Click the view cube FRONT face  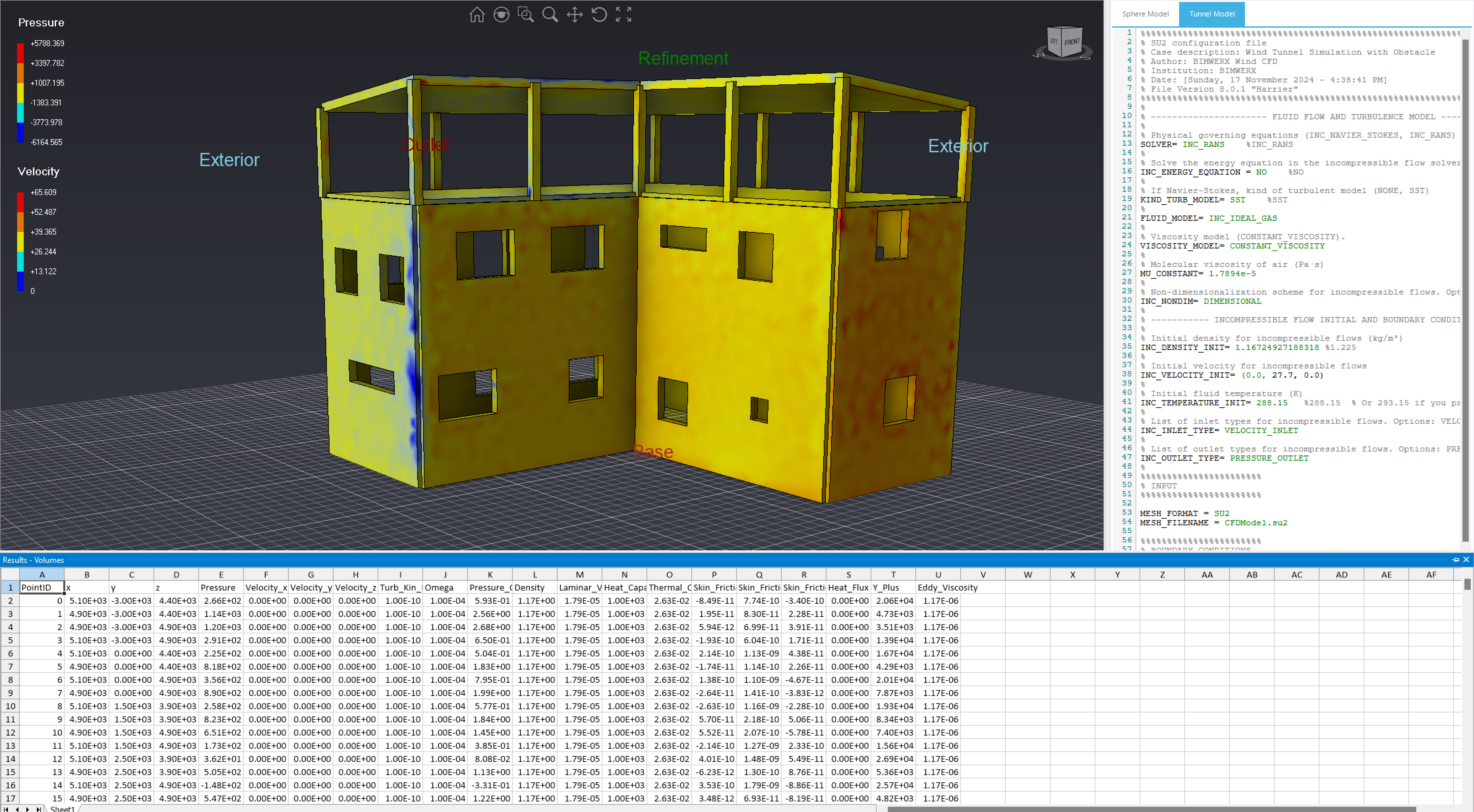(1072, 42)
